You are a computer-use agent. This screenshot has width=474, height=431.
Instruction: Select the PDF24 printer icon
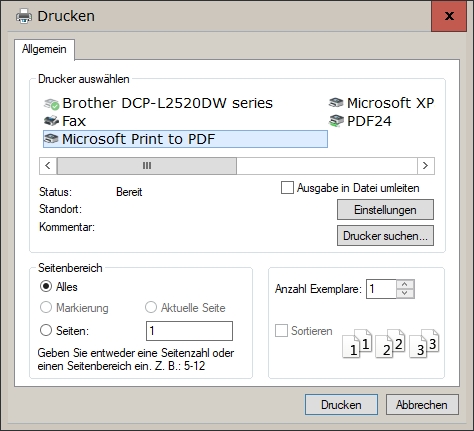(x=336, y=121)
